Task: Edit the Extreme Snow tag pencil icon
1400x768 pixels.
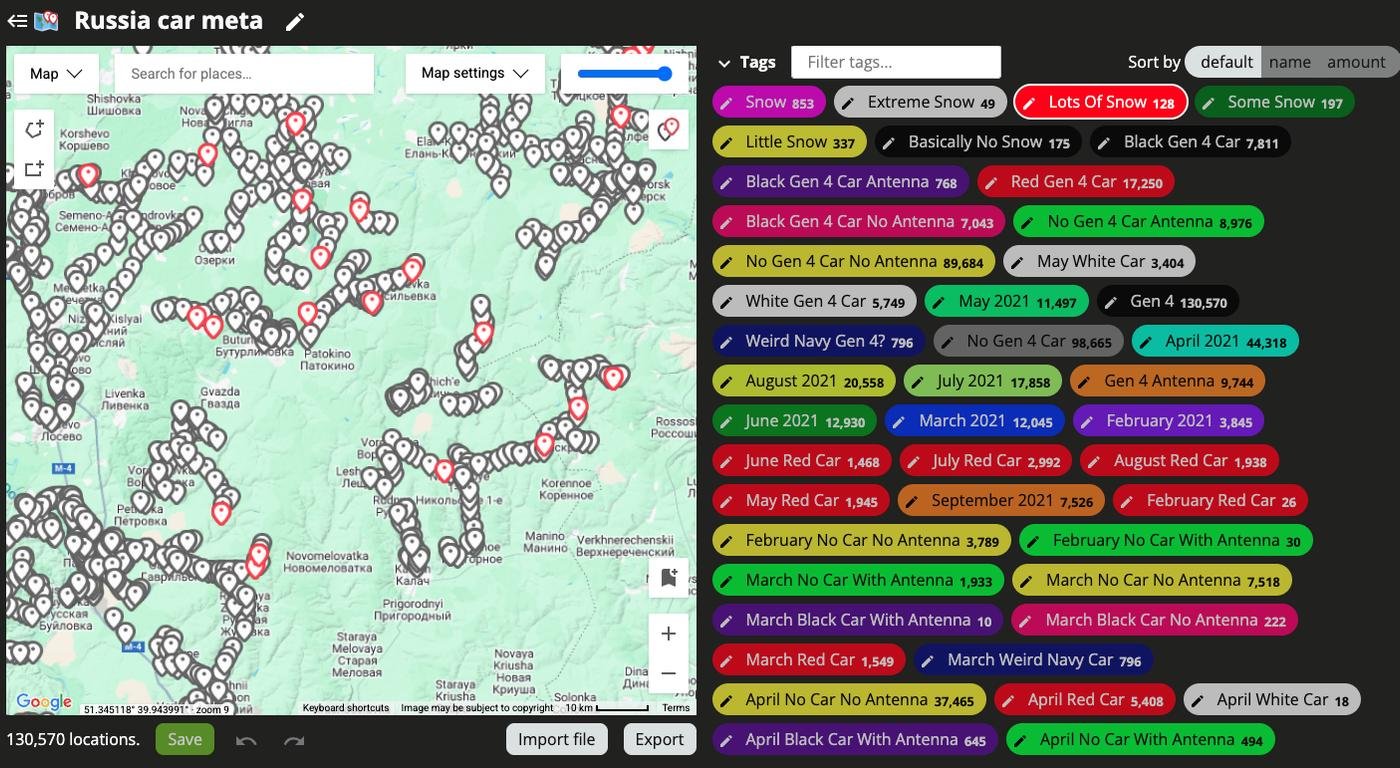Action: click(x=849, y=102)
